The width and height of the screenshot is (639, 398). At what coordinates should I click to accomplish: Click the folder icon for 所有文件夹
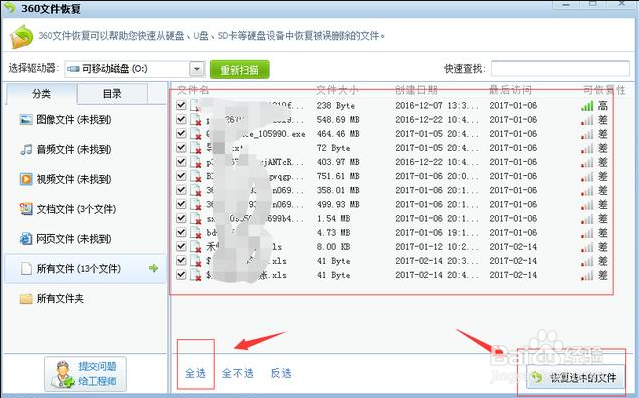pyautogui.click(x=26, y=299)
